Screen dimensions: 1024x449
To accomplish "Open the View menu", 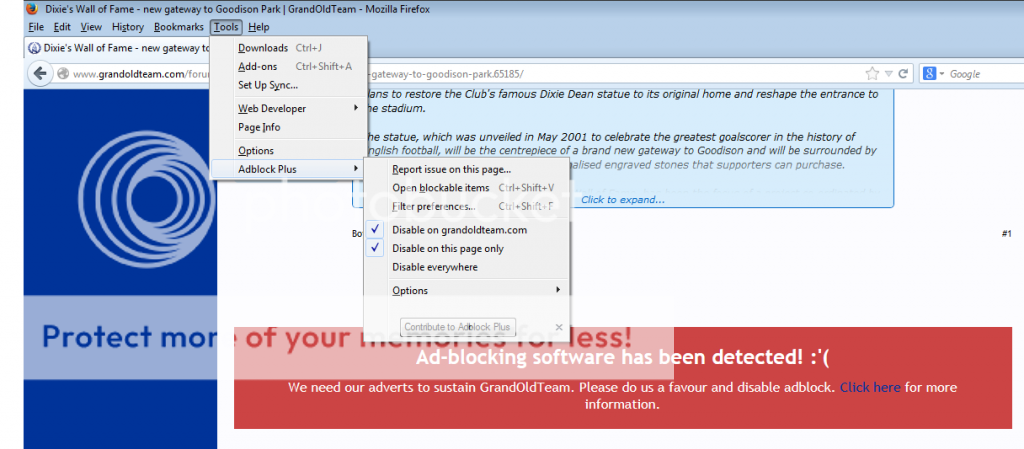I will tap(91, 27).
